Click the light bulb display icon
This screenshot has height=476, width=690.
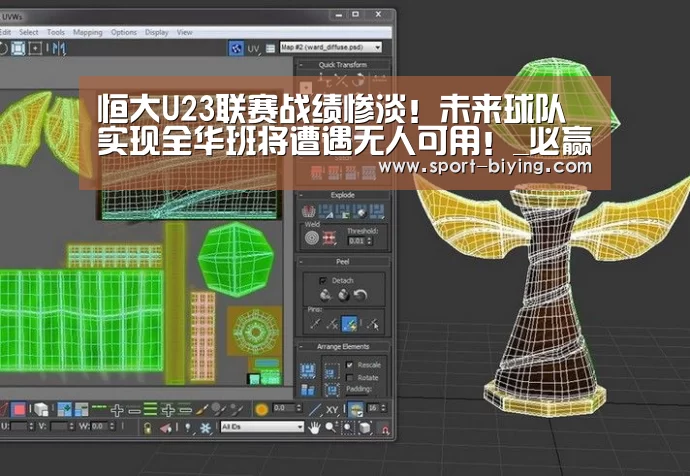pos(188,428)
